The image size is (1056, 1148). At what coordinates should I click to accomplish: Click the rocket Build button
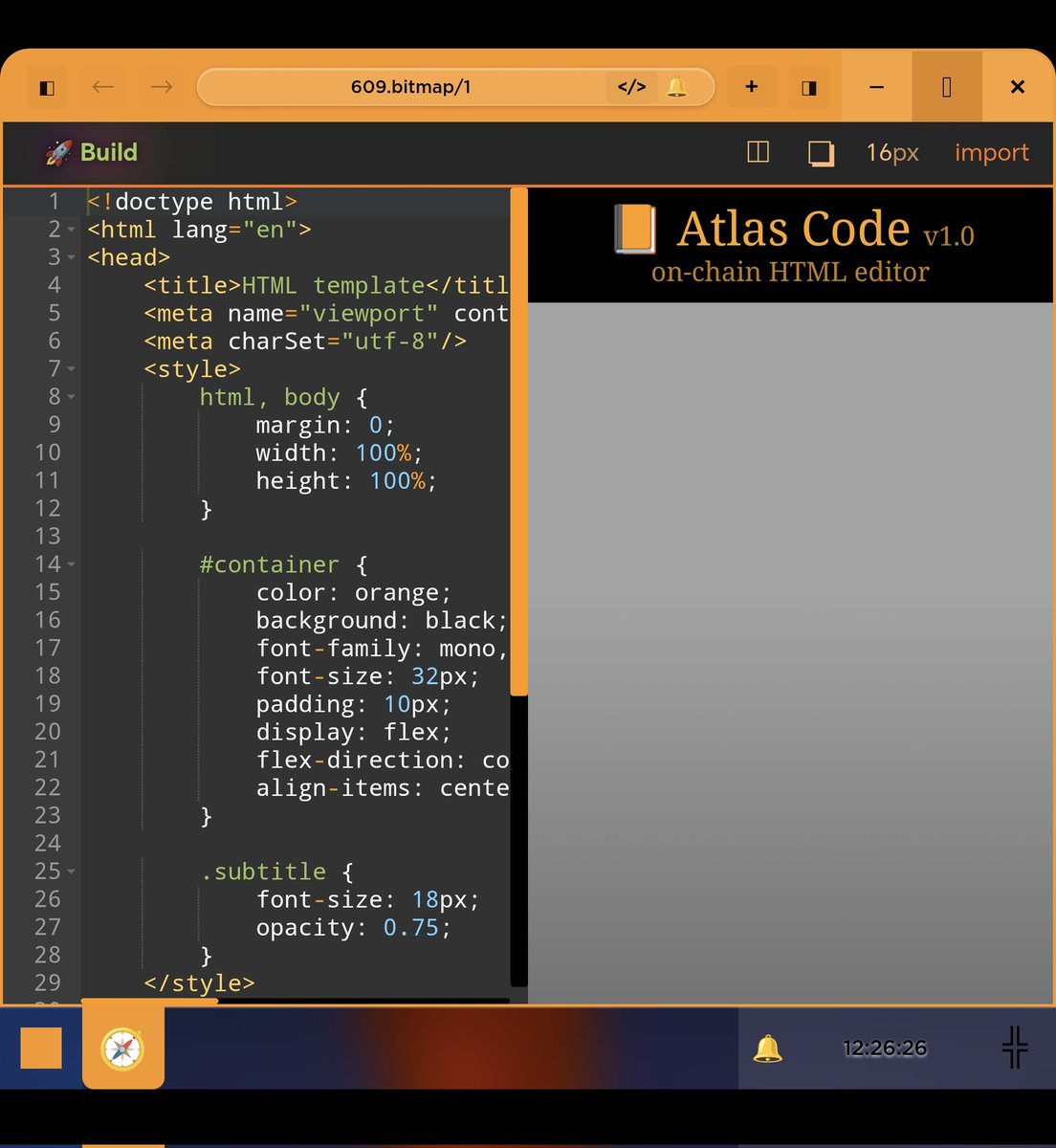92,152
